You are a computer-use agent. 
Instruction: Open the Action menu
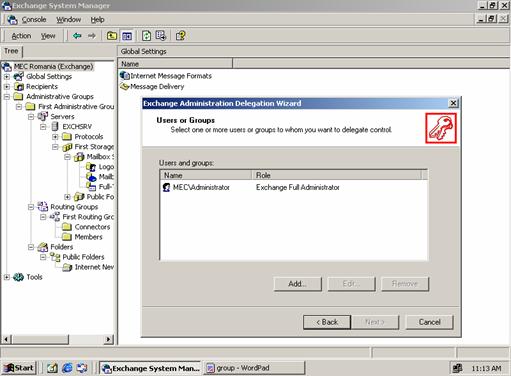pyautogui.click(x=21, y=36)
